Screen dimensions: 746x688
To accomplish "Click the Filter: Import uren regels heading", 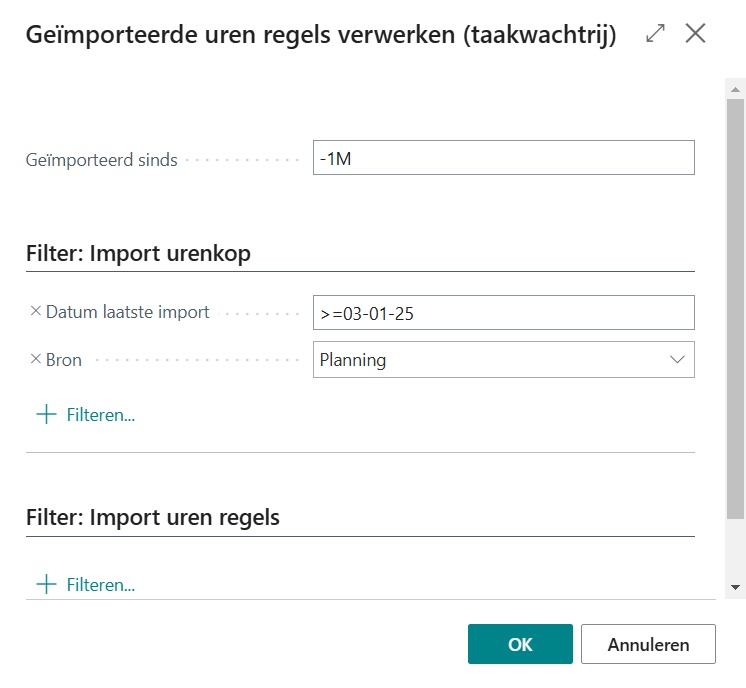I will point(153,518).
